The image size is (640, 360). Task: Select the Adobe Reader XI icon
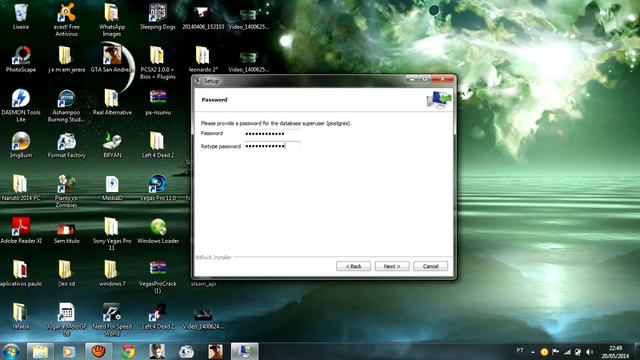20,231
